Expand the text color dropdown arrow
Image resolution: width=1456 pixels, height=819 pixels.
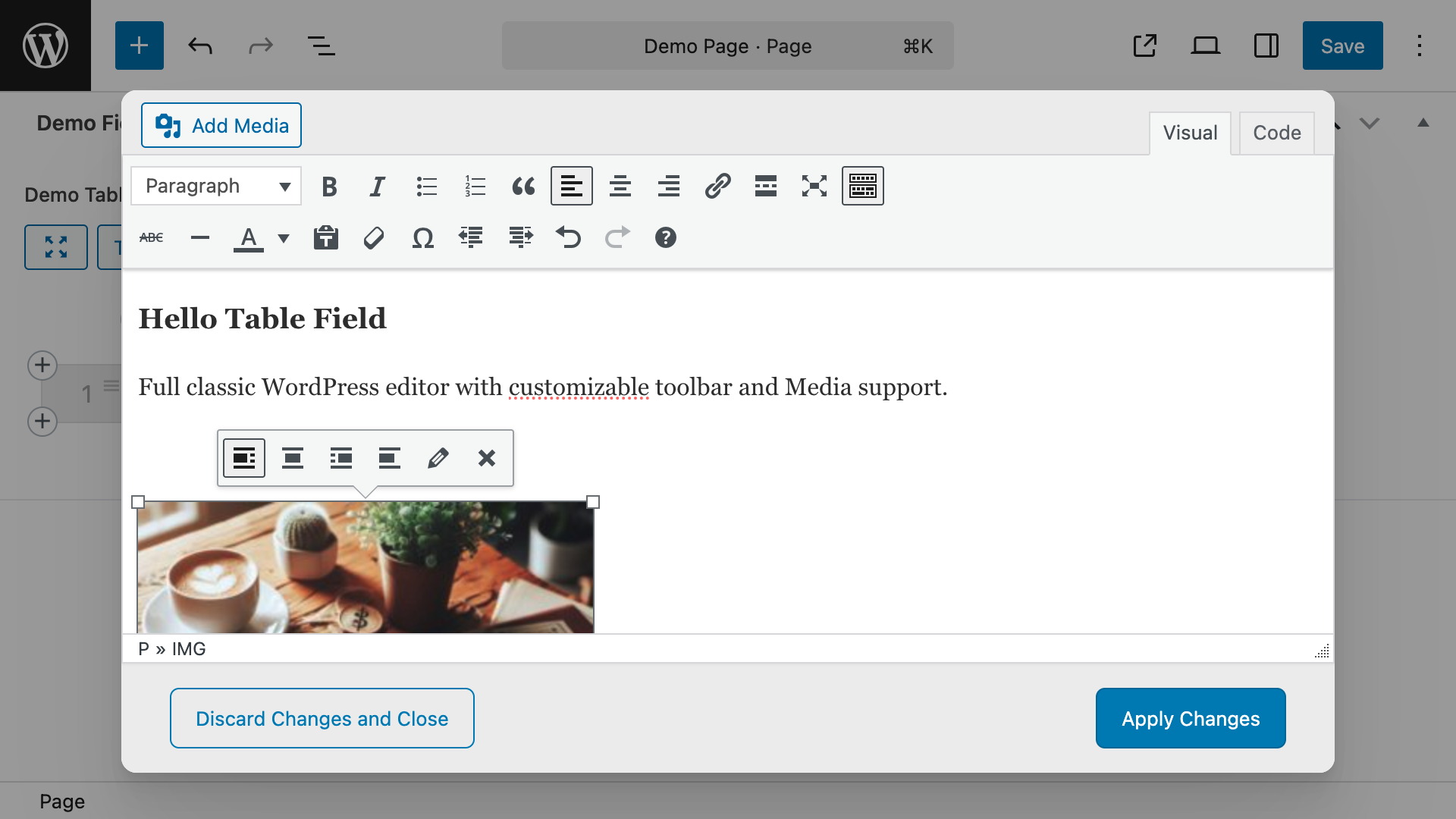[284, 238]
